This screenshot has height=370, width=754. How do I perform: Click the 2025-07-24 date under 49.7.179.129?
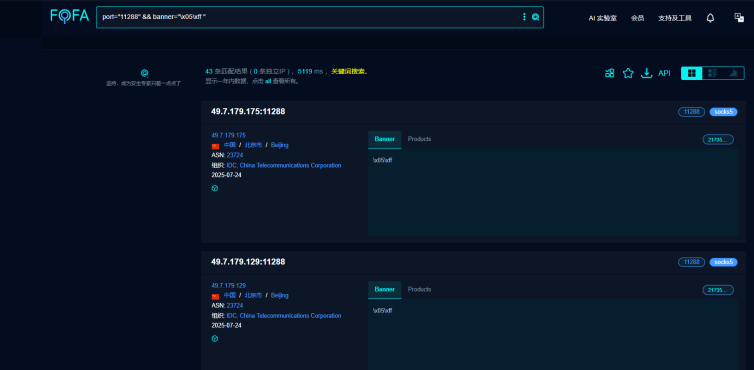coord(226,326)
